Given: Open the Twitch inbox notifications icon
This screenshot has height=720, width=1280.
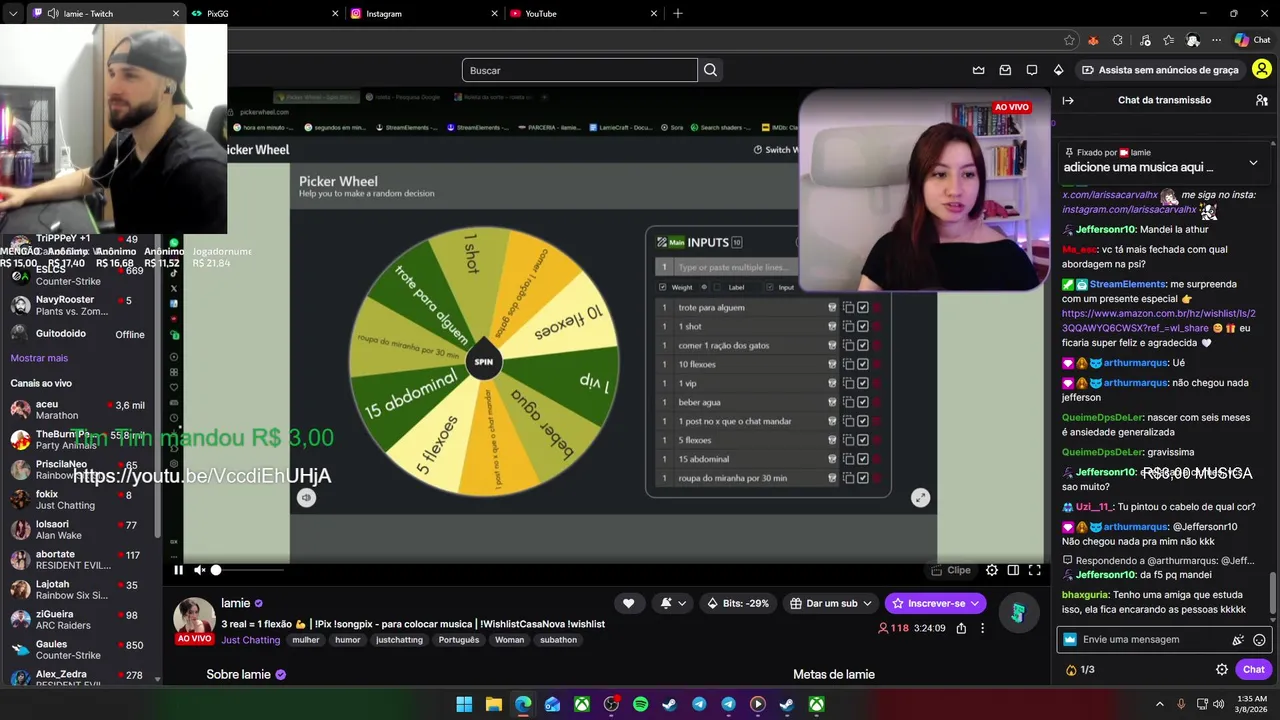Looking at the screenshot, I should point(1005,70).
